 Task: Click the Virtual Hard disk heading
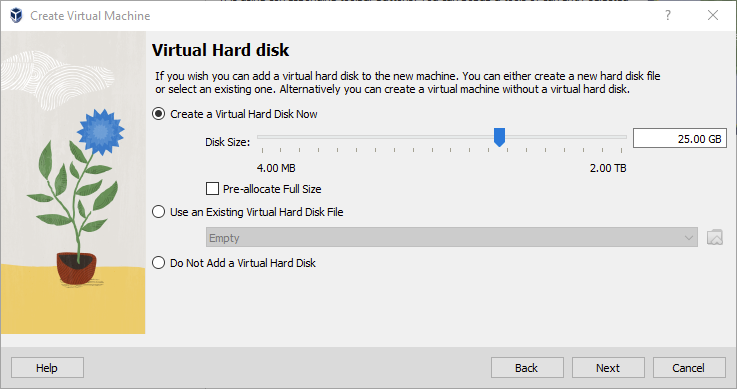pyautogui.click(x=220, y=50)
